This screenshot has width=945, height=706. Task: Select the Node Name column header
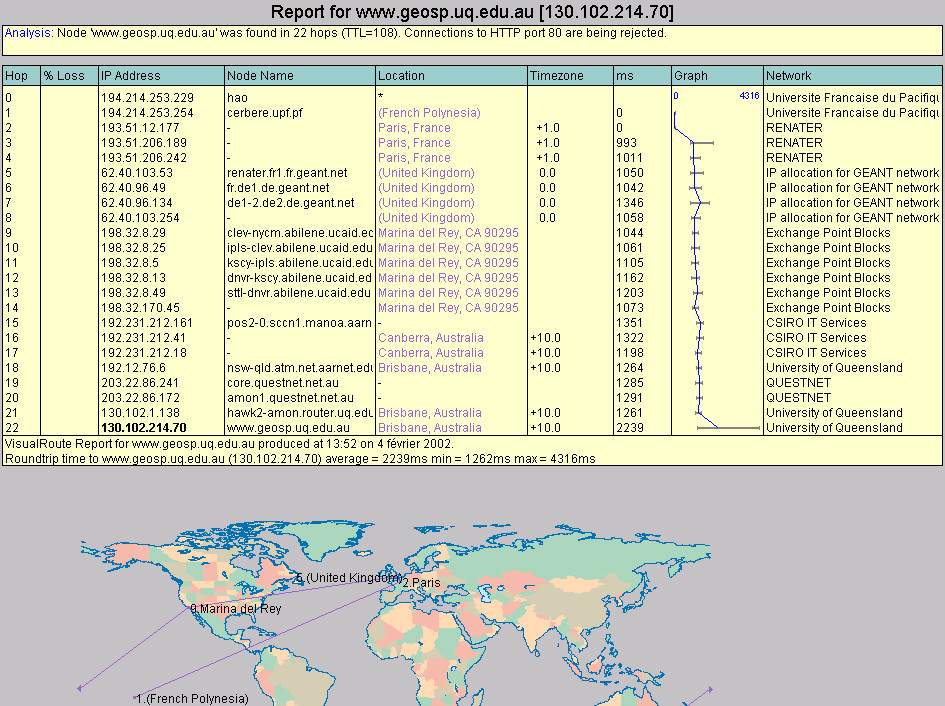(x=260, y=76)
